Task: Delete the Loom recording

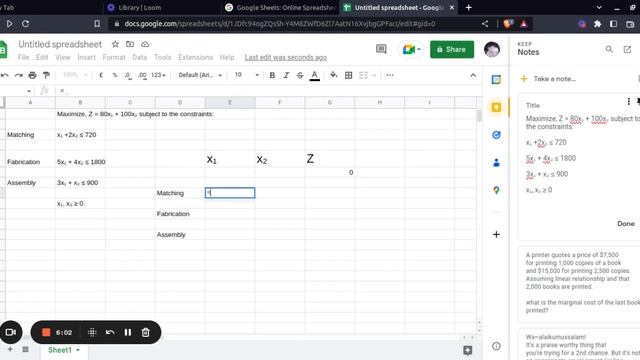Action: point(145,332)
